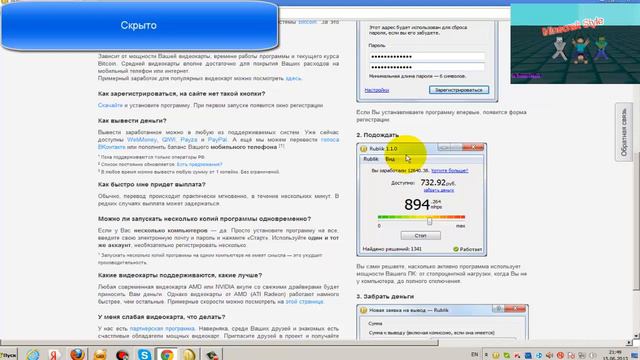Follow the 'здесь' link about earnings
The width and height of the screenshot is (640, 360).
pos(293,78)
